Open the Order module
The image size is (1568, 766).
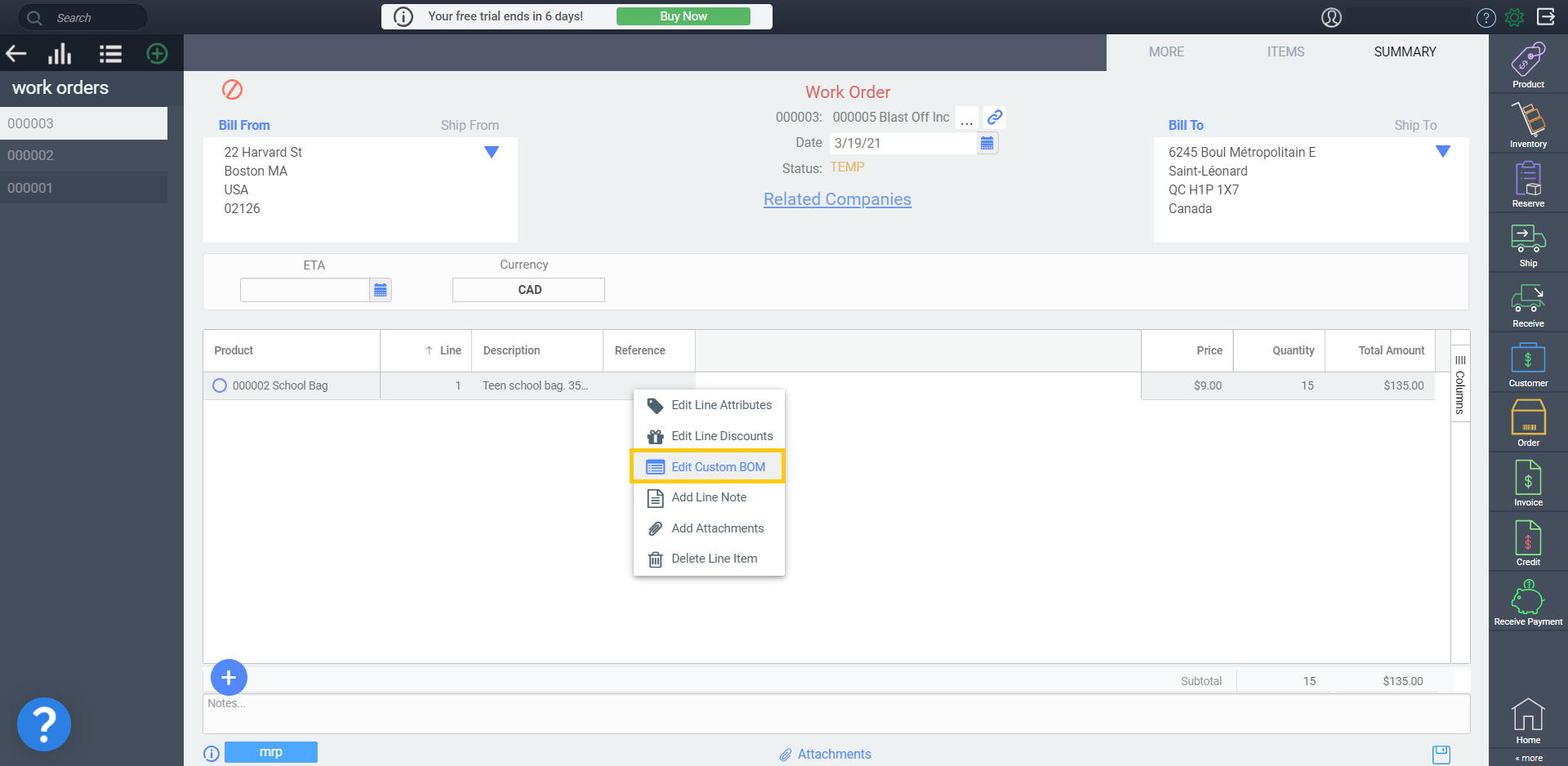click(1528, 424)
